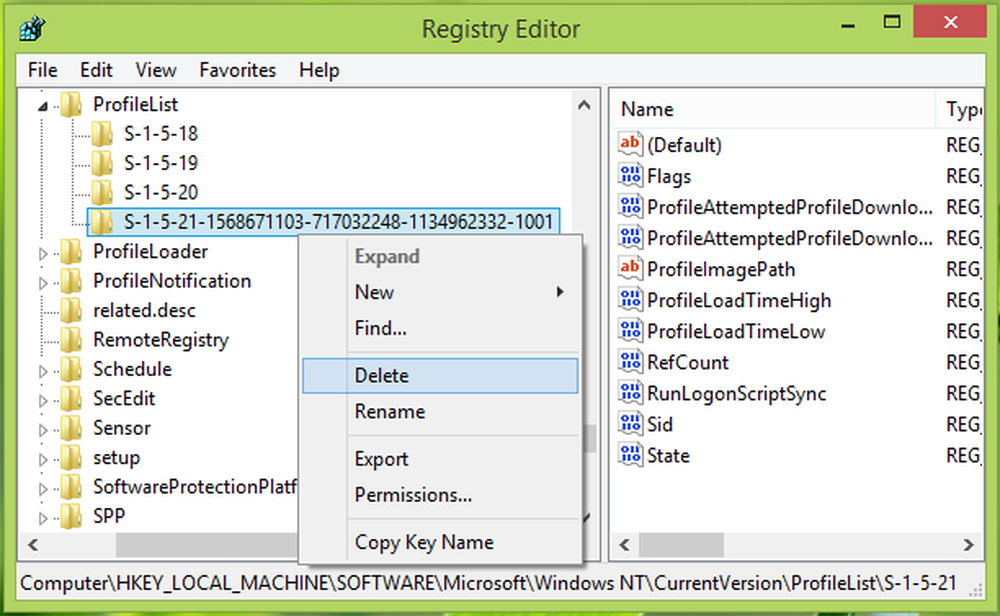
Task: Select the related.desc key label
Action: pos(144,311)
